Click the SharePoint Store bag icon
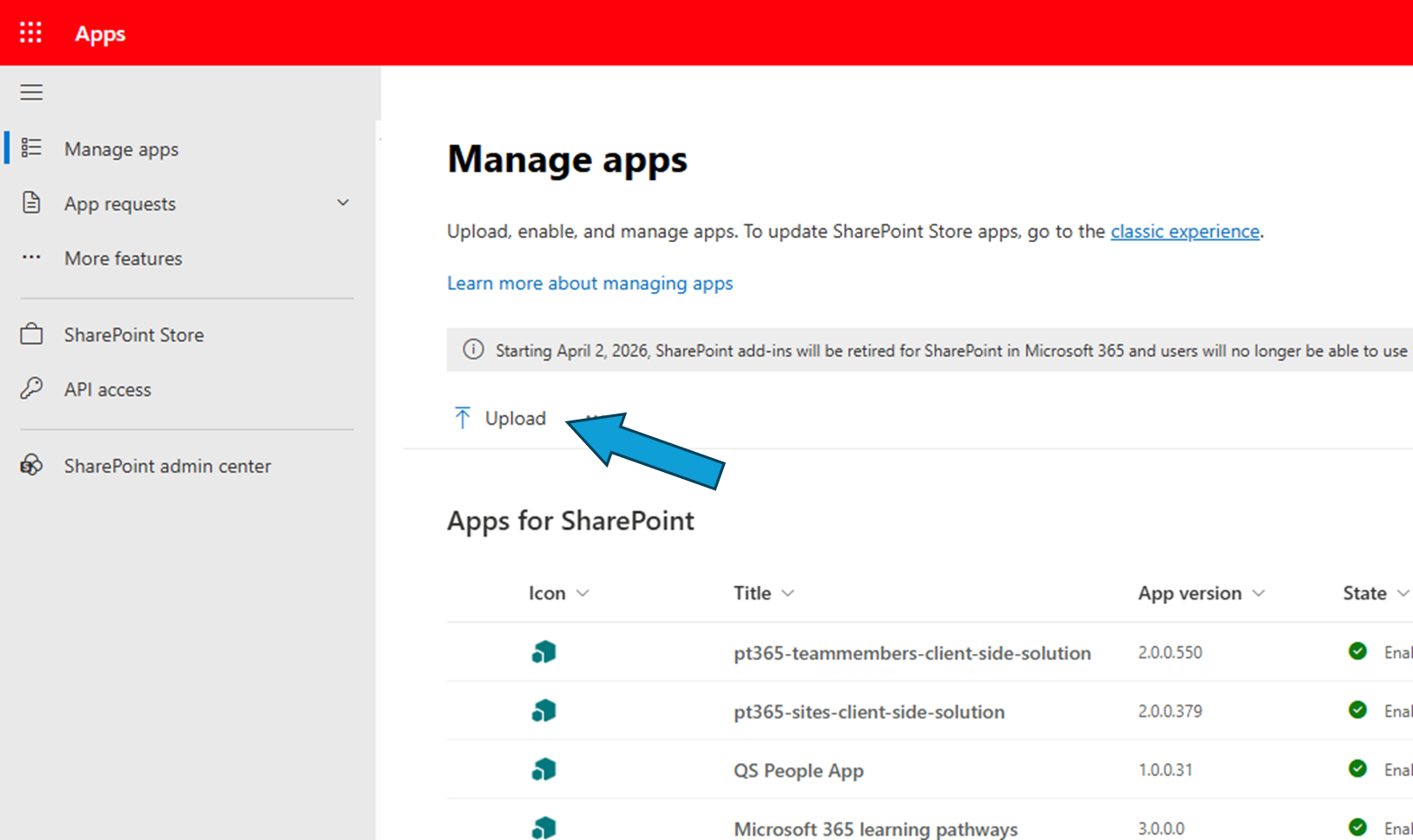This screenshot has height=840, width=1413. coord(31,334)
